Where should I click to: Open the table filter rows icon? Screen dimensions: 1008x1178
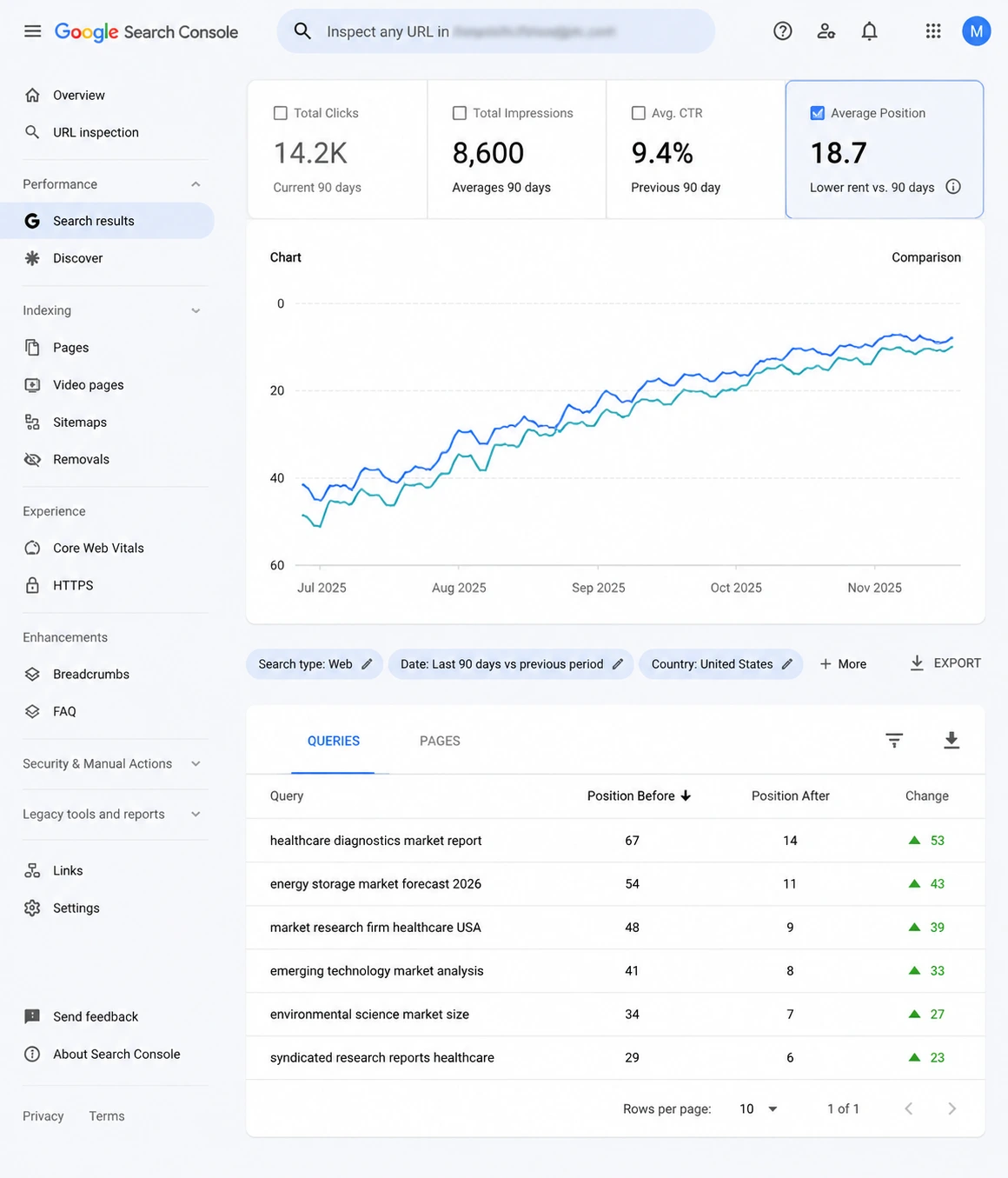[894, 740]
